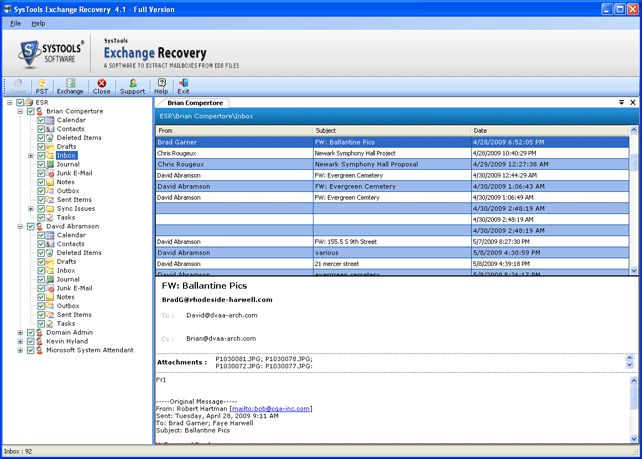Select David Abramson's Calendar folder

click(70, 235)
